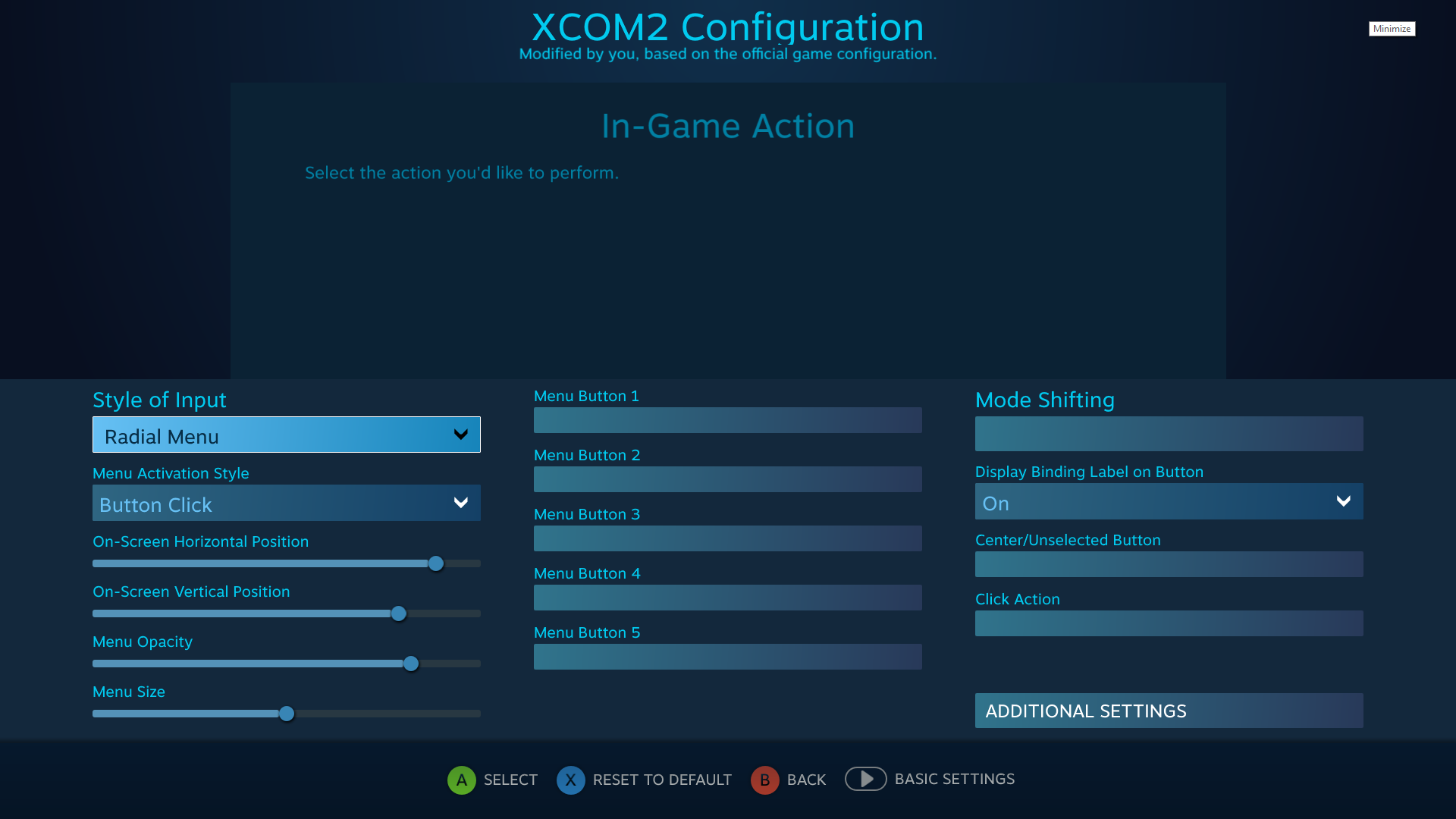Enable Button Click menu activation style
The width and height of the screenshot is (1456, 819).
pyautogui.click(x=285, y=503)
